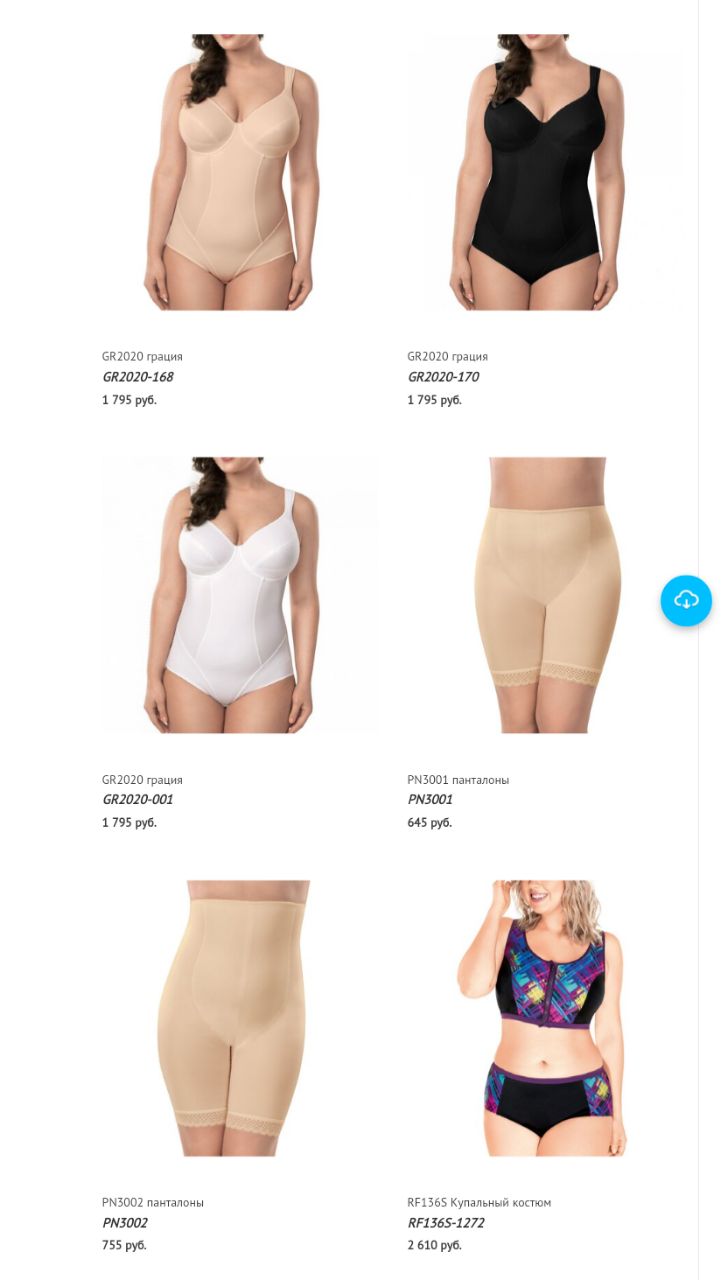Select the PN3001 article link

click(430, 800)
